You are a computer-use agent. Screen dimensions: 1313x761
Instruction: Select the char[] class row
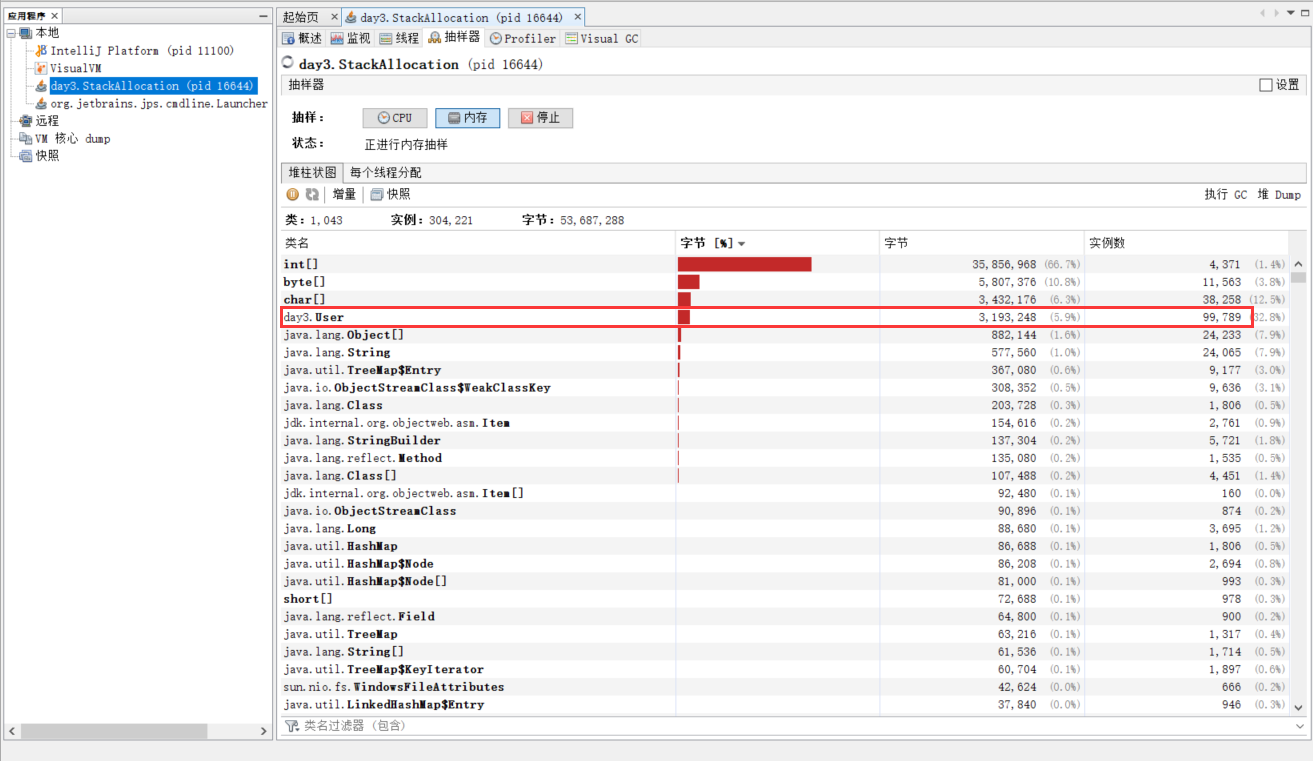784,299
